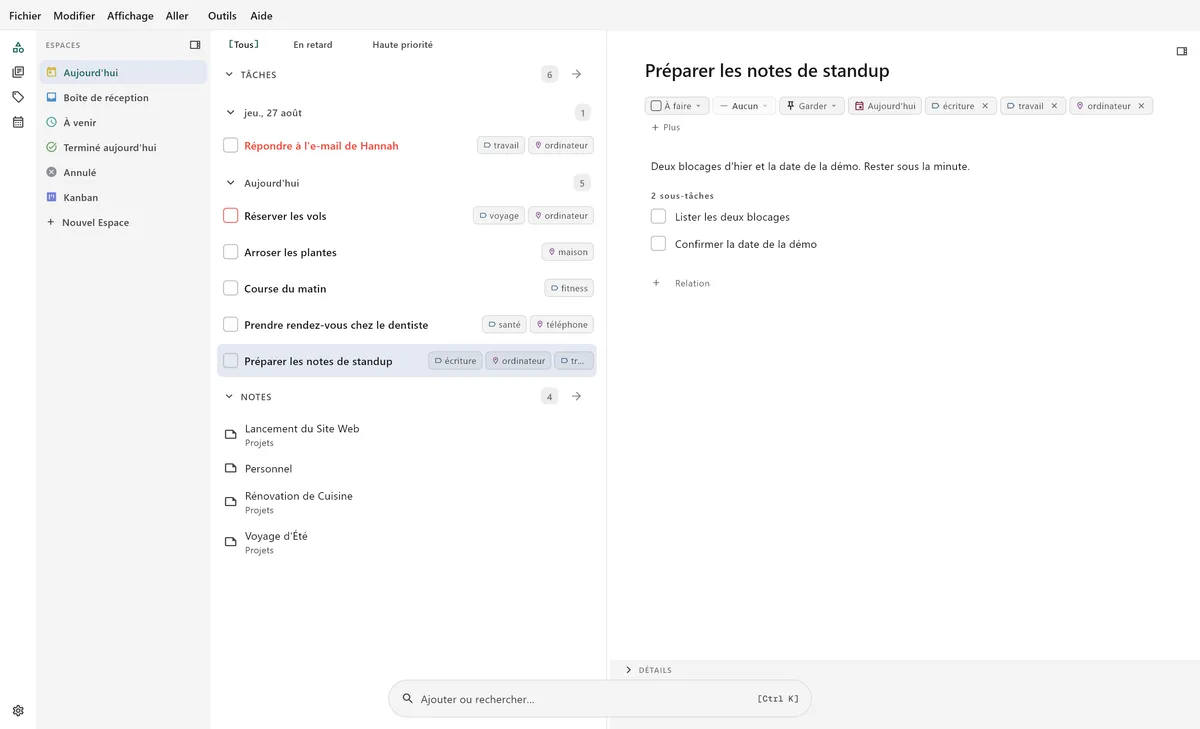Remove the ordinateur tag from task
The image size is (1200, 729).
(1141, 106)
